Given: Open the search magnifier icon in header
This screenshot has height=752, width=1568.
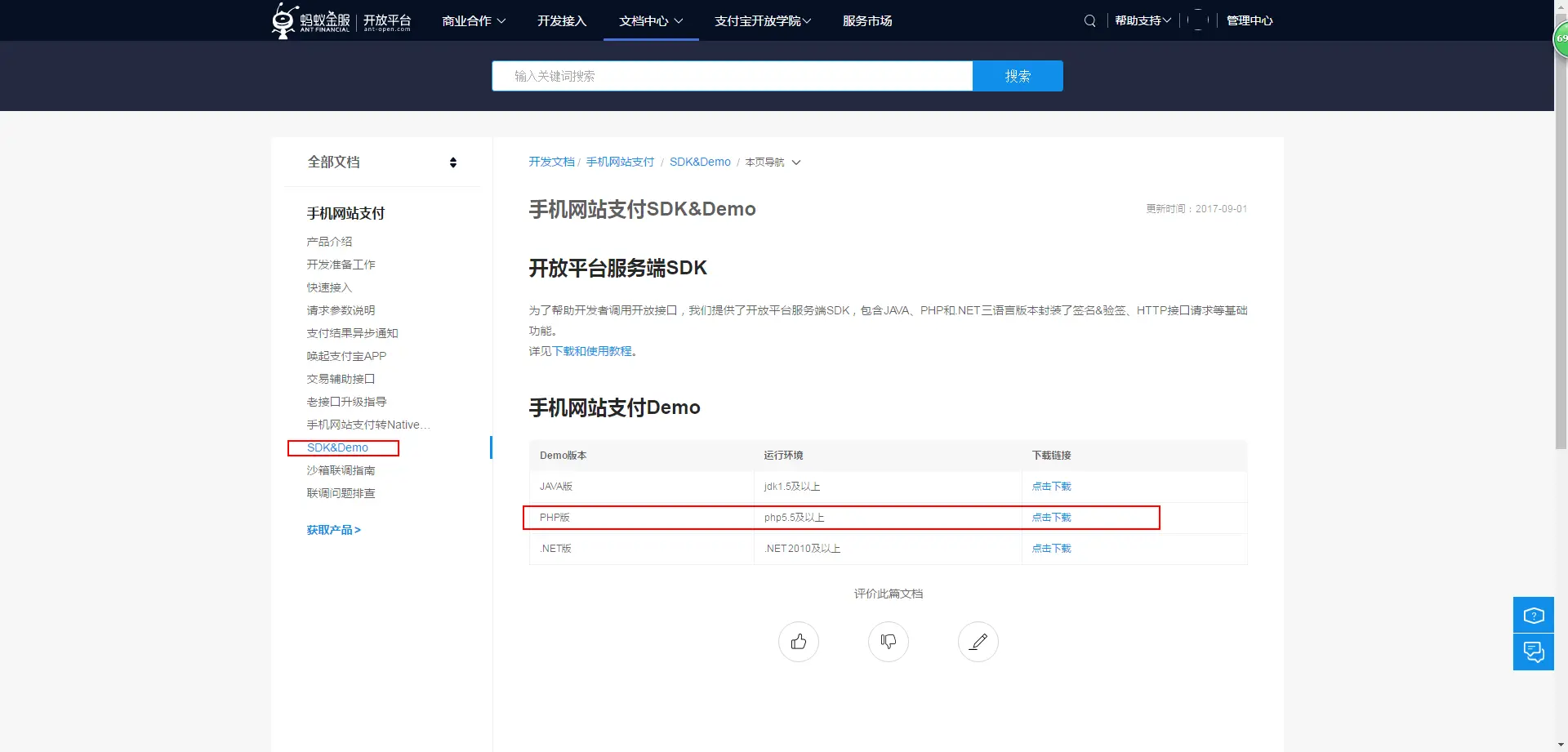Looking at the screenshot, I should click(x=1089, y=21).
